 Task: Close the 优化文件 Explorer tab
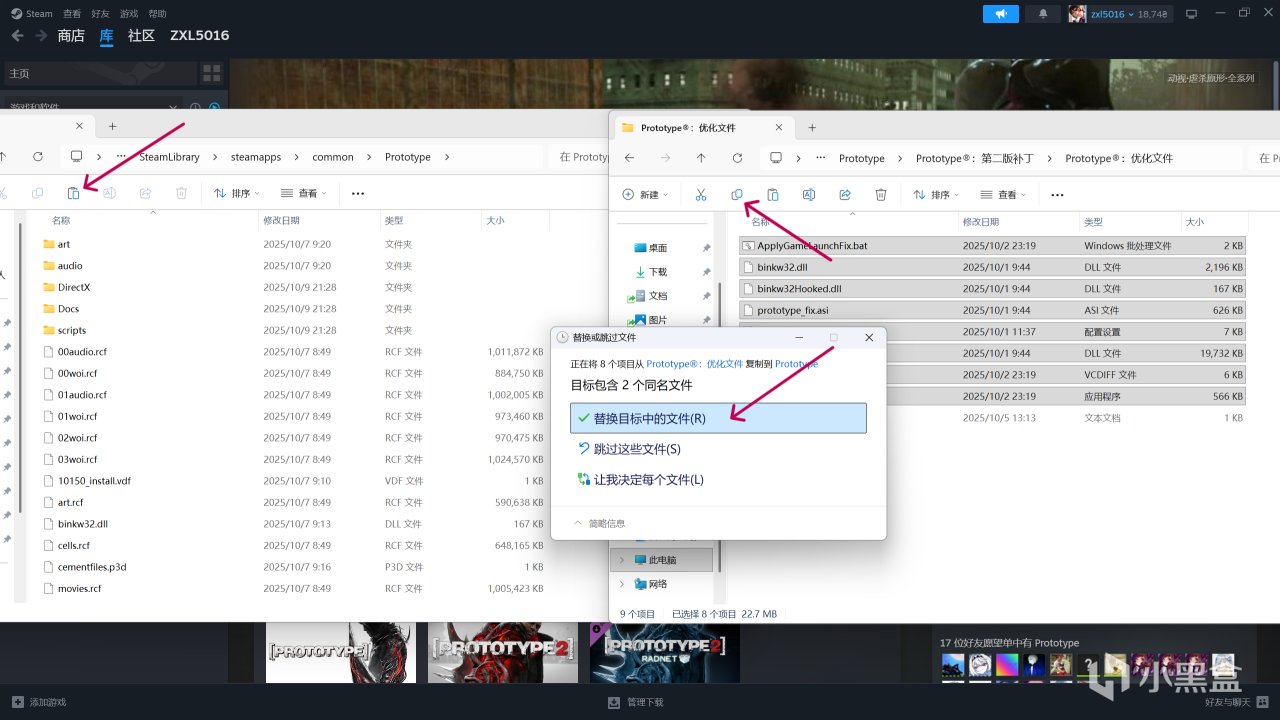coord(779,127)
